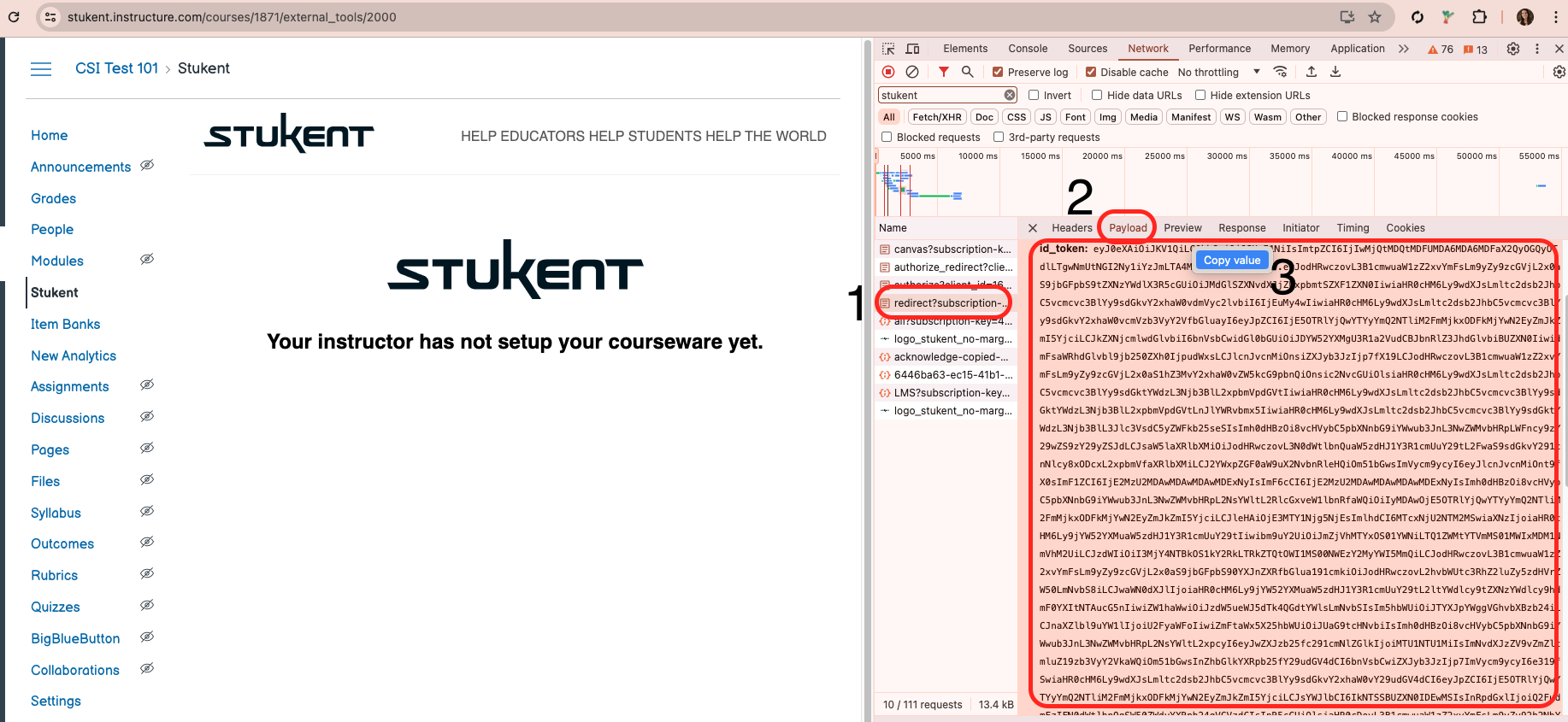Select the Payload tab
1568x722 pixels.
(1128, 228)
